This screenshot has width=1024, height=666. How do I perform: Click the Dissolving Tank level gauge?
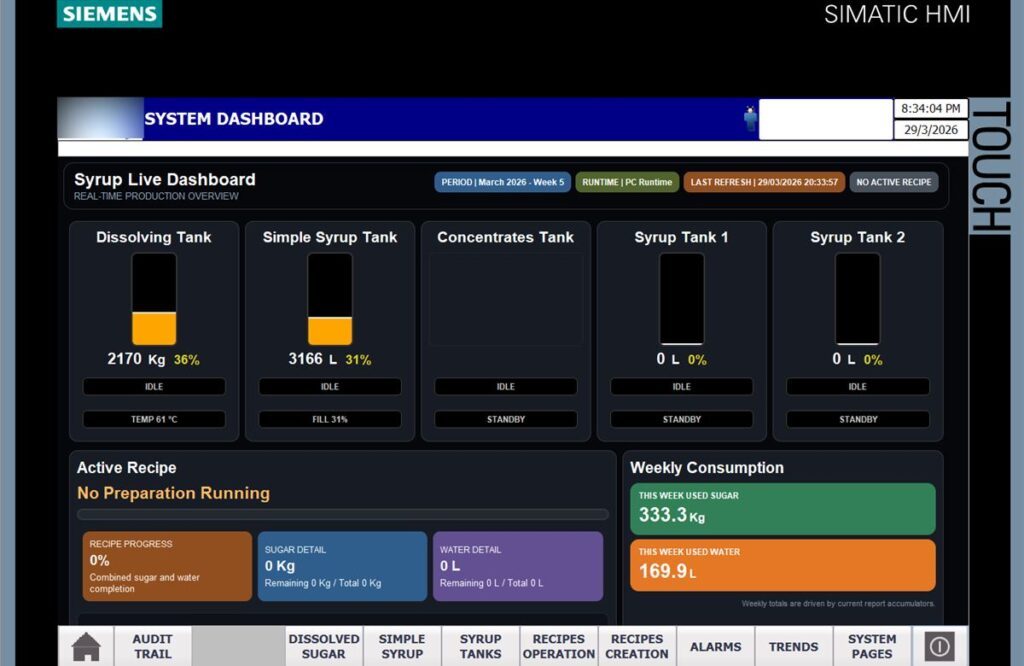154,299
